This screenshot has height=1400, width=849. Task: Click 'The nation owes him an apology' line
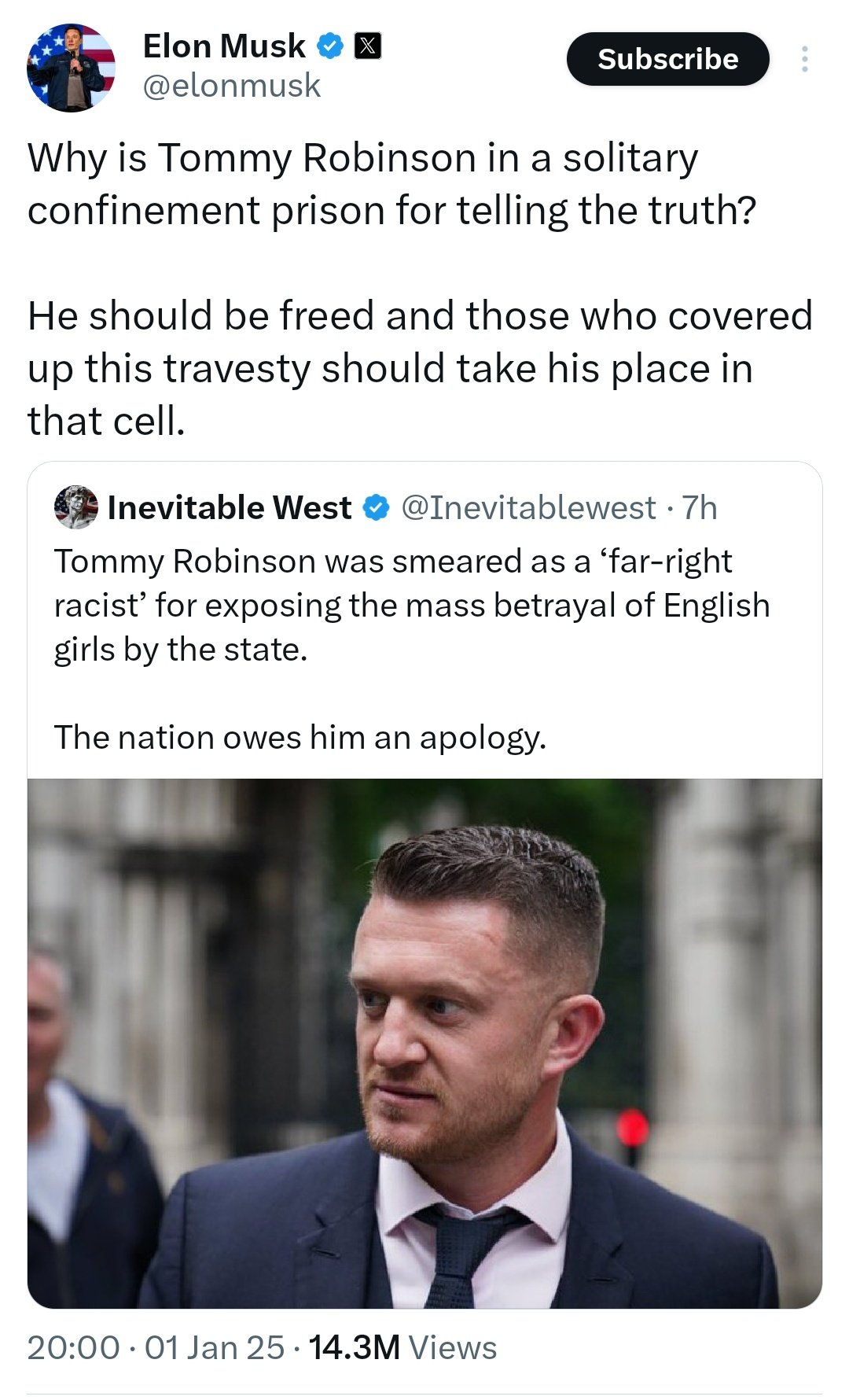click(x=300, y=738)
